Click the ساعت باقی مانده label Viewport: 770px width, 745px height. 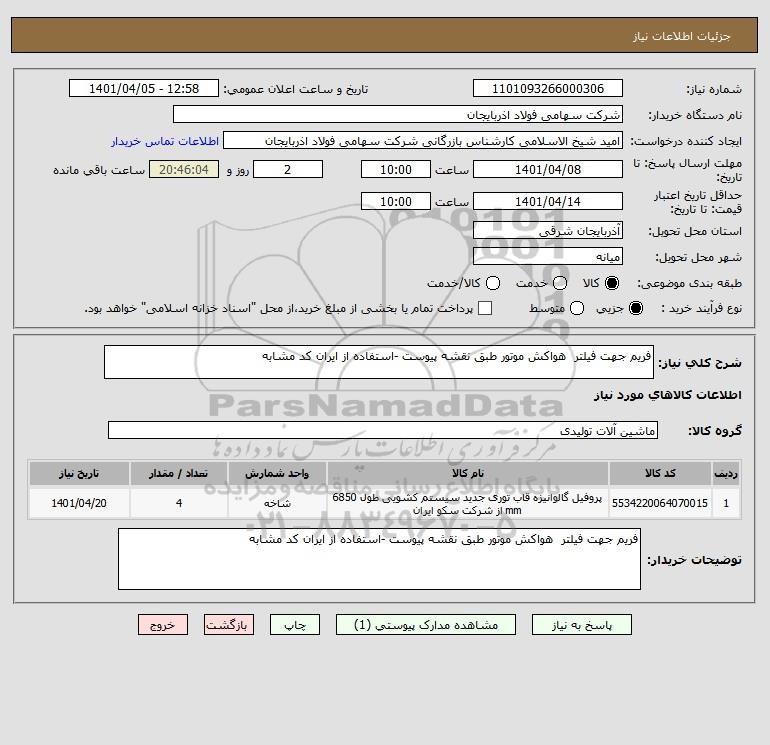(99, 170)
